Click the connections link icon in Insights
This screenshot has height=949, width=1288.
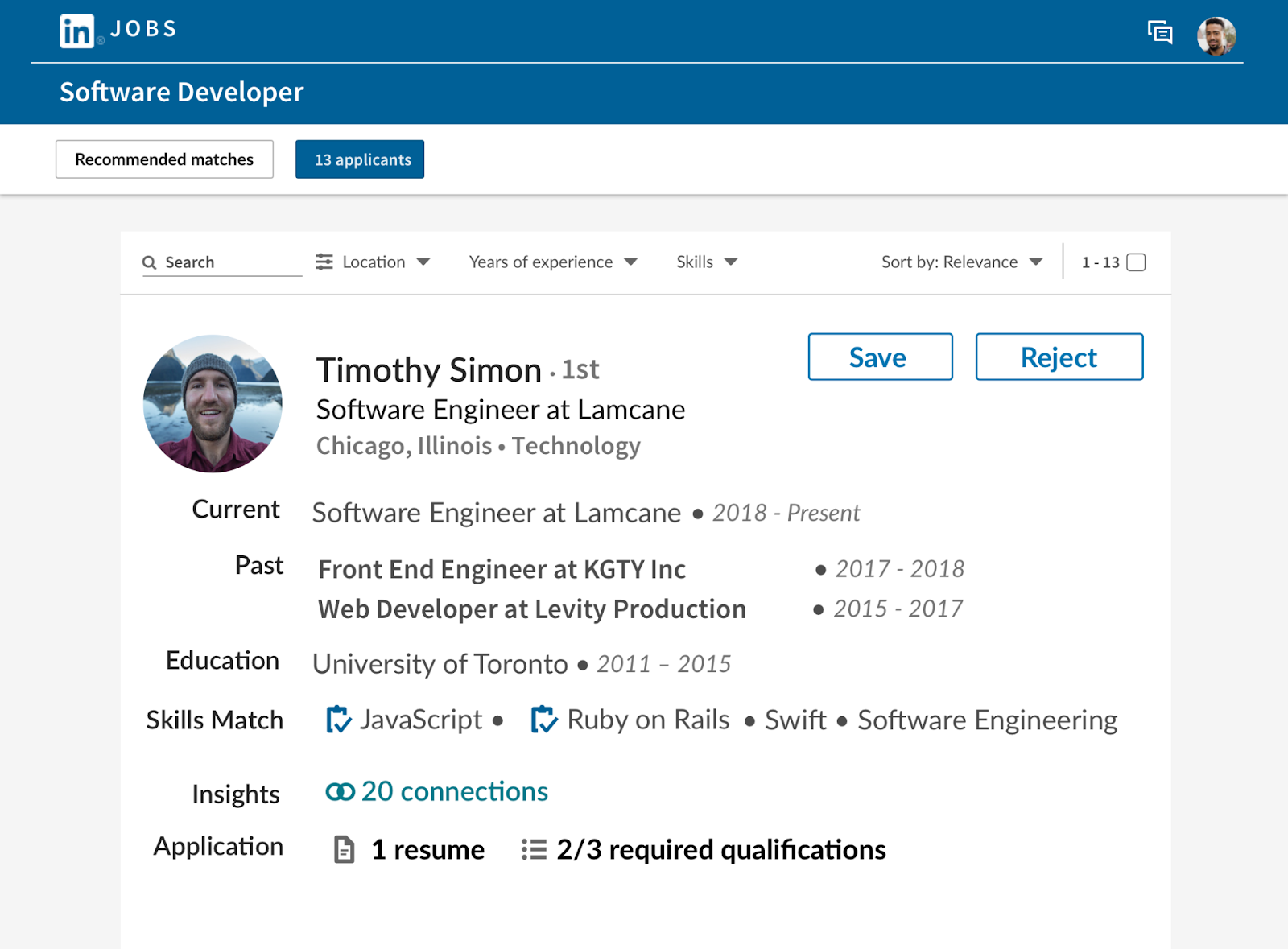[x=340, y=792]
